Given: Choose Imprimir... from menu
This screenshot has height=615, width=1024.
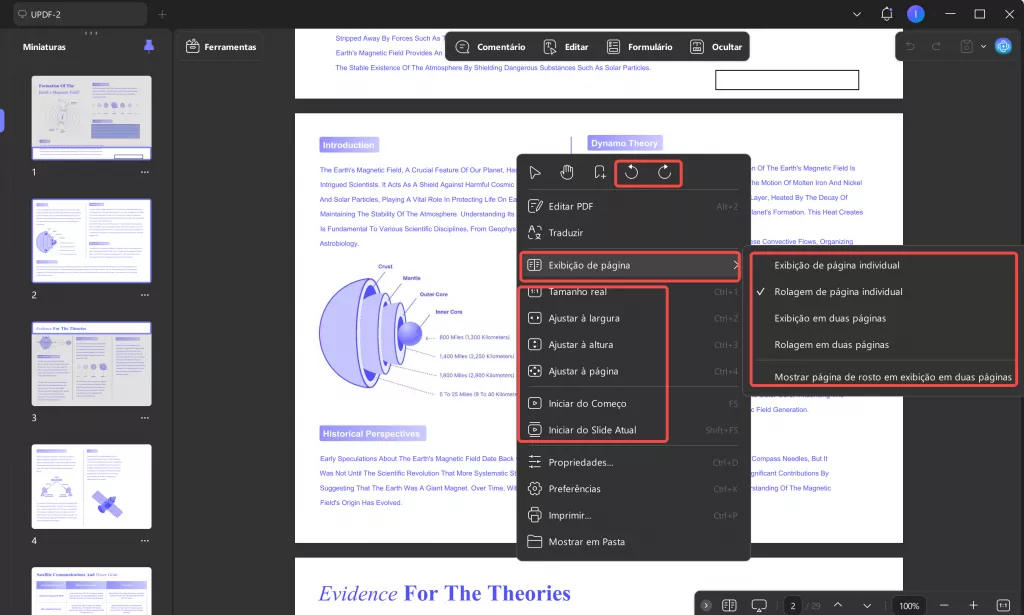Looking at the screenshot, I should (633, 516).
